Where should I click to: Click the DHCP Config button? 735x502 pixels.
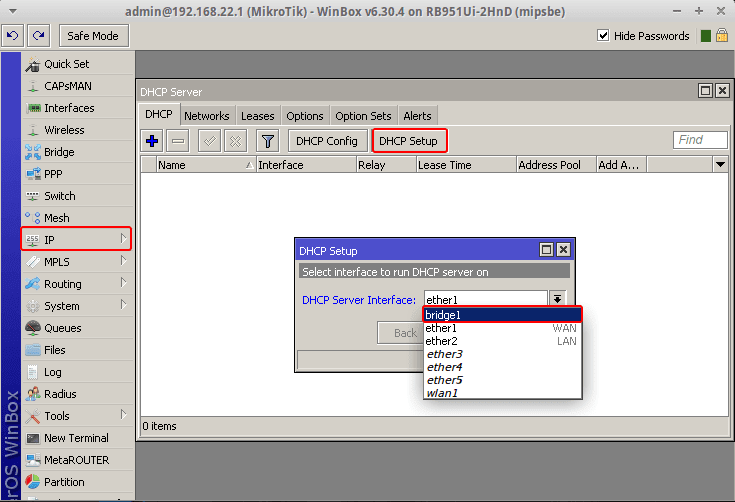[327, 141]
